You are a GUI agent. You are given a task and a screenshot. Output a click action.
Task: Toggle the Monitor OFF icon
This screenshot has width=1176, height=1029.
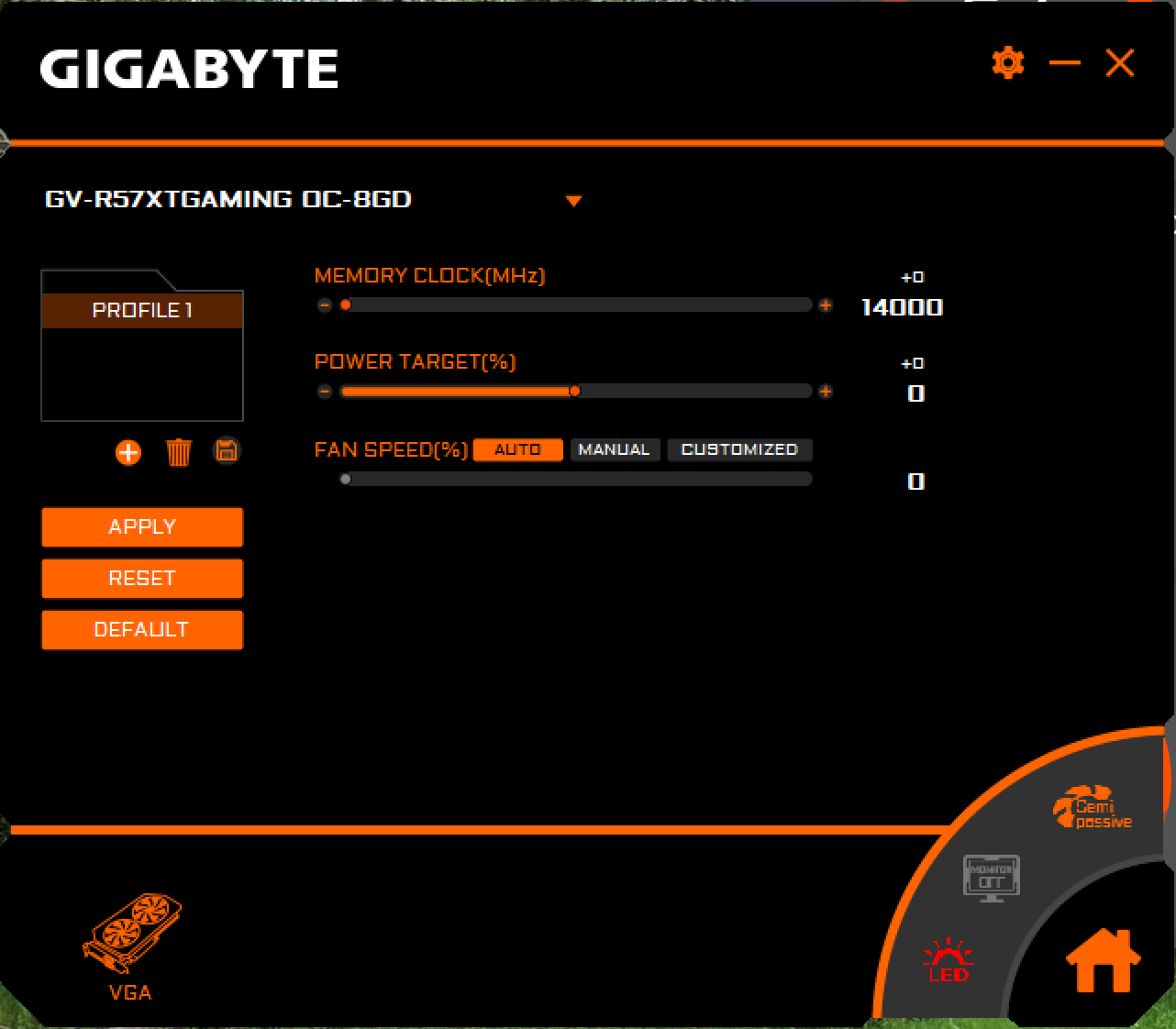tap(992, 878)
